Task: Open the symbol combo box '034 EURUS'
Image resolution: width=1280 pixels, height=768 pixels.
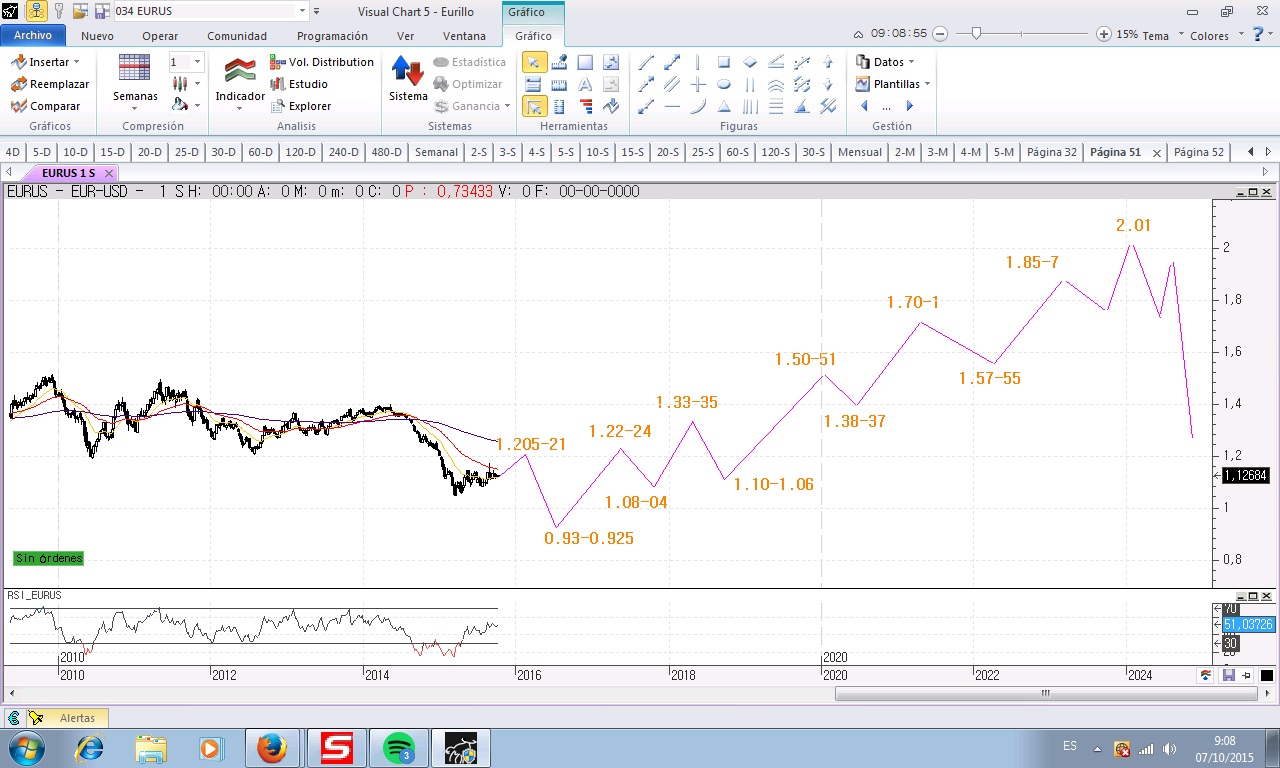Action: [210, 11]
